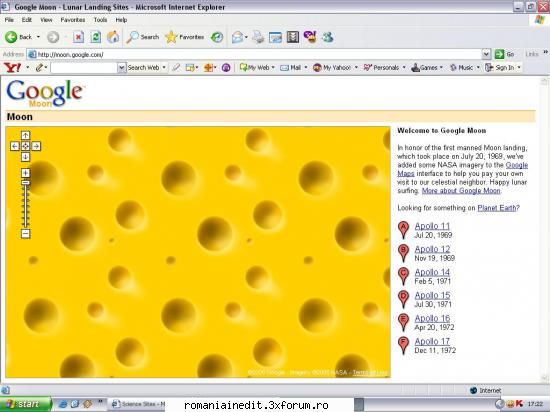Pan the moon map down

(25, 157)
